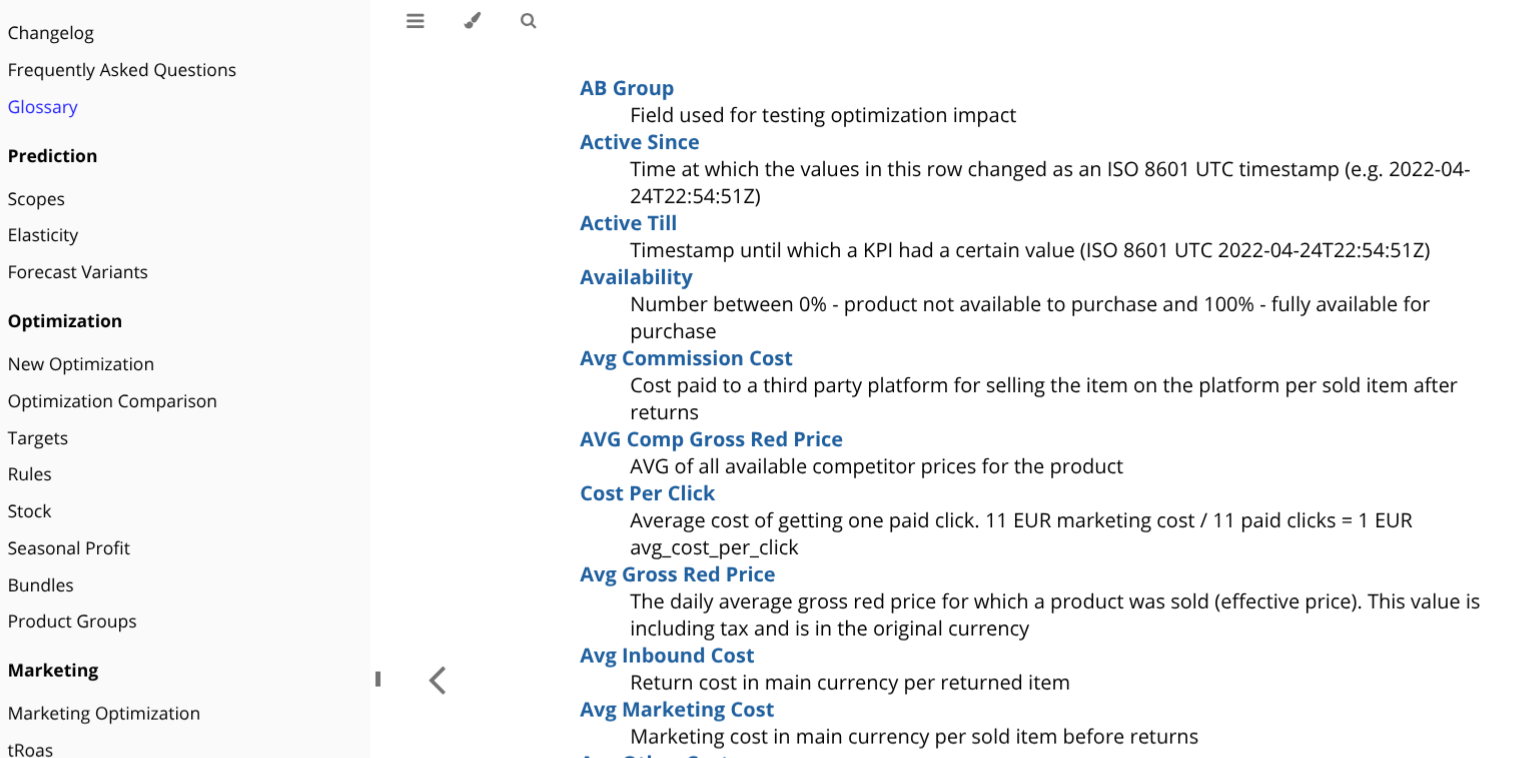Screen dimensions: 1521x758
Task: Open Optimization Comparison page
Action: coord(112,401)
